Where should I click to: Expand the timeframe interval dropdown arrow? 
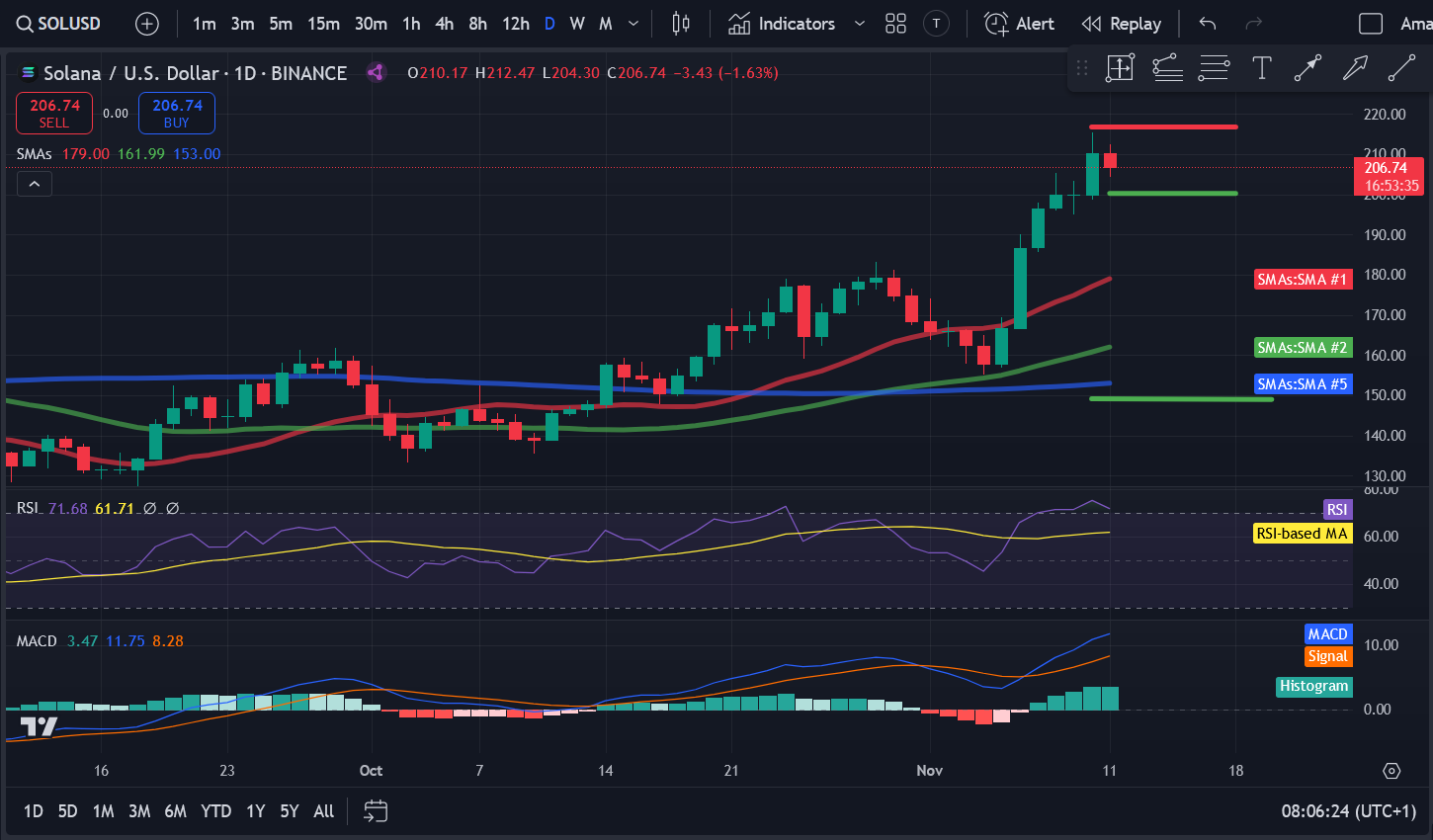tap(633, 24)
